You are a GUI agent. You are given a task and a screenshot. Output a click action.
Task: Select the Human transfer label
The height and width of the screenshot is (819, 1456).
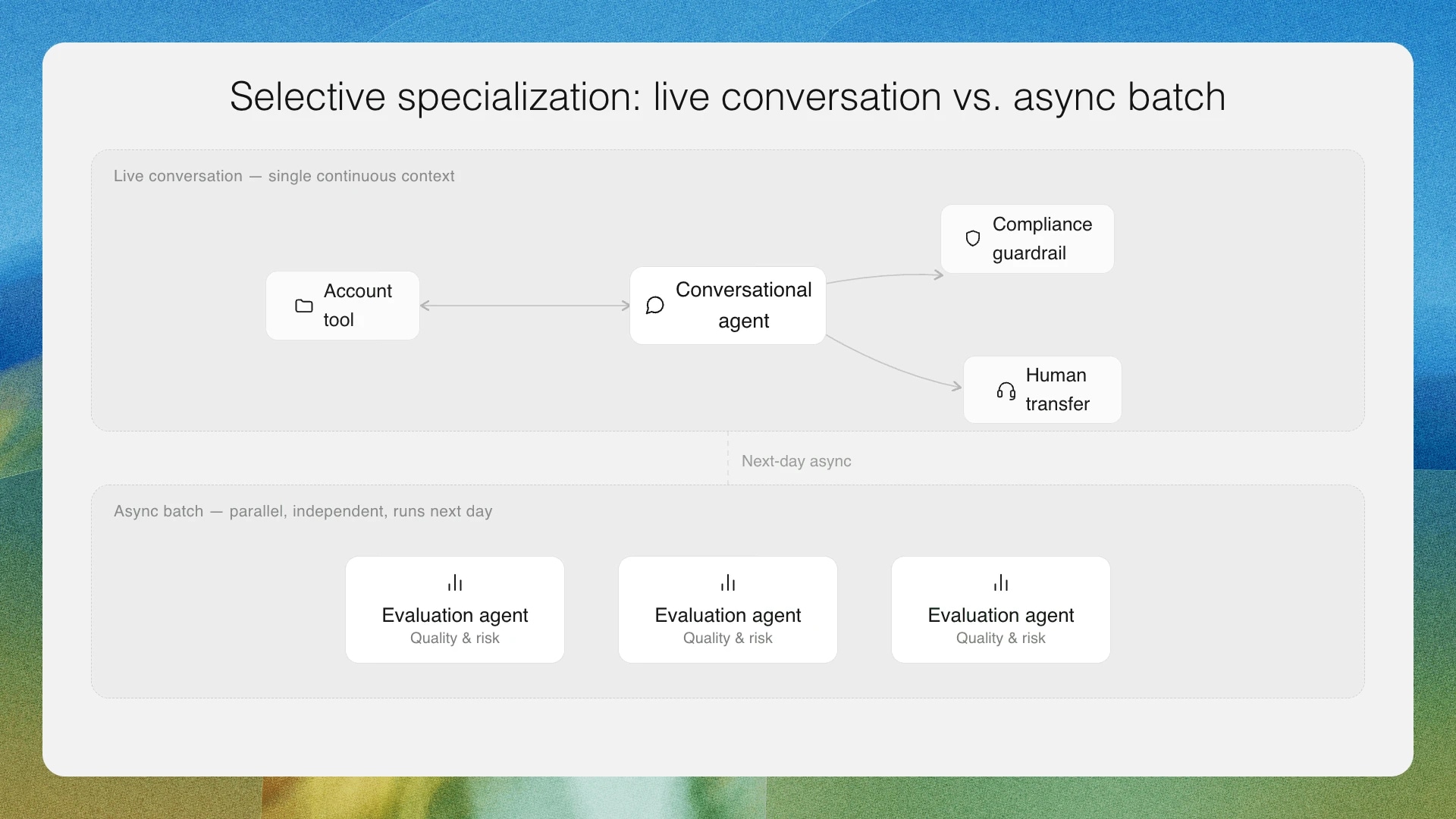click(x=1057, y=390)
